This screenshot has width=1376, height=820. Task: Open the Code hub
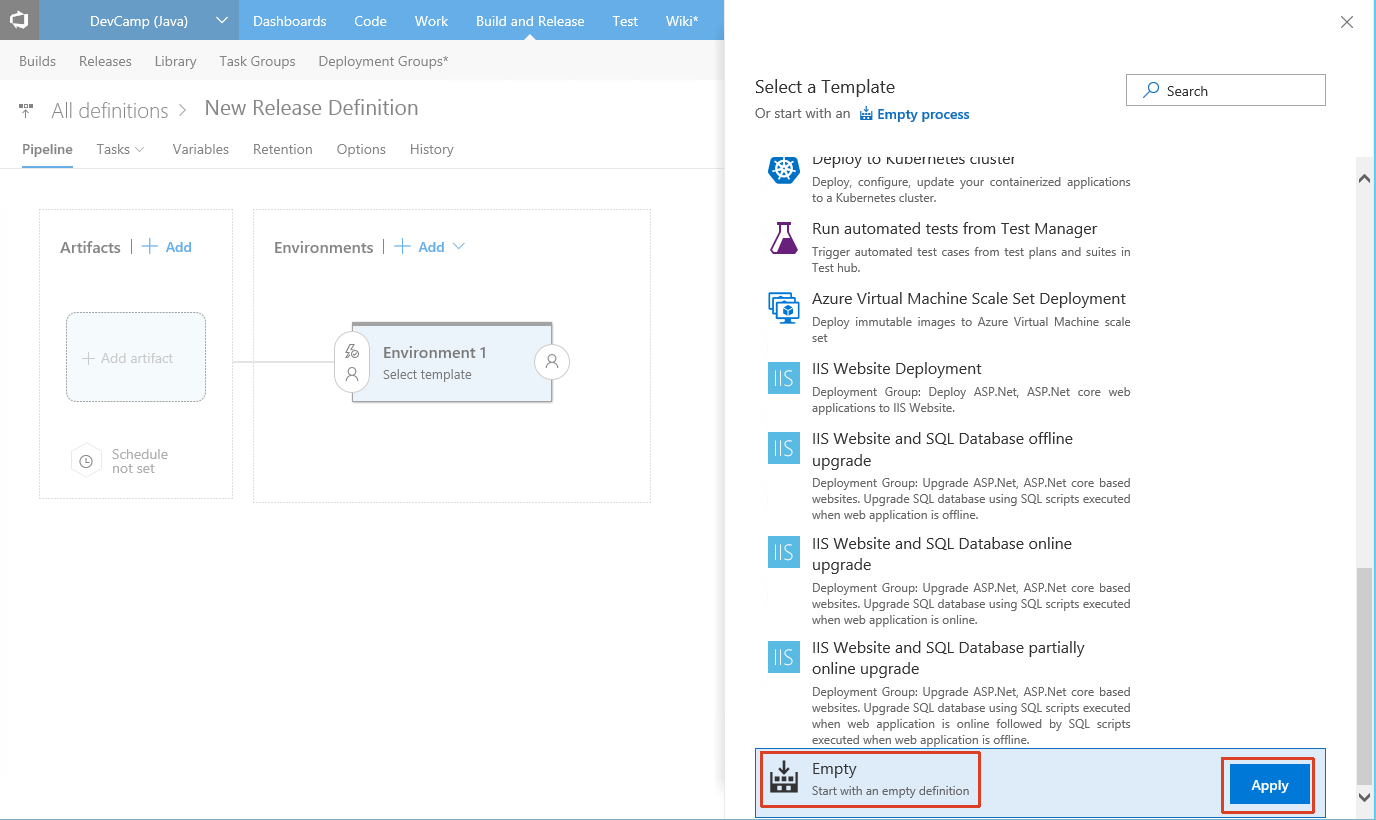[x=370, y=20]
